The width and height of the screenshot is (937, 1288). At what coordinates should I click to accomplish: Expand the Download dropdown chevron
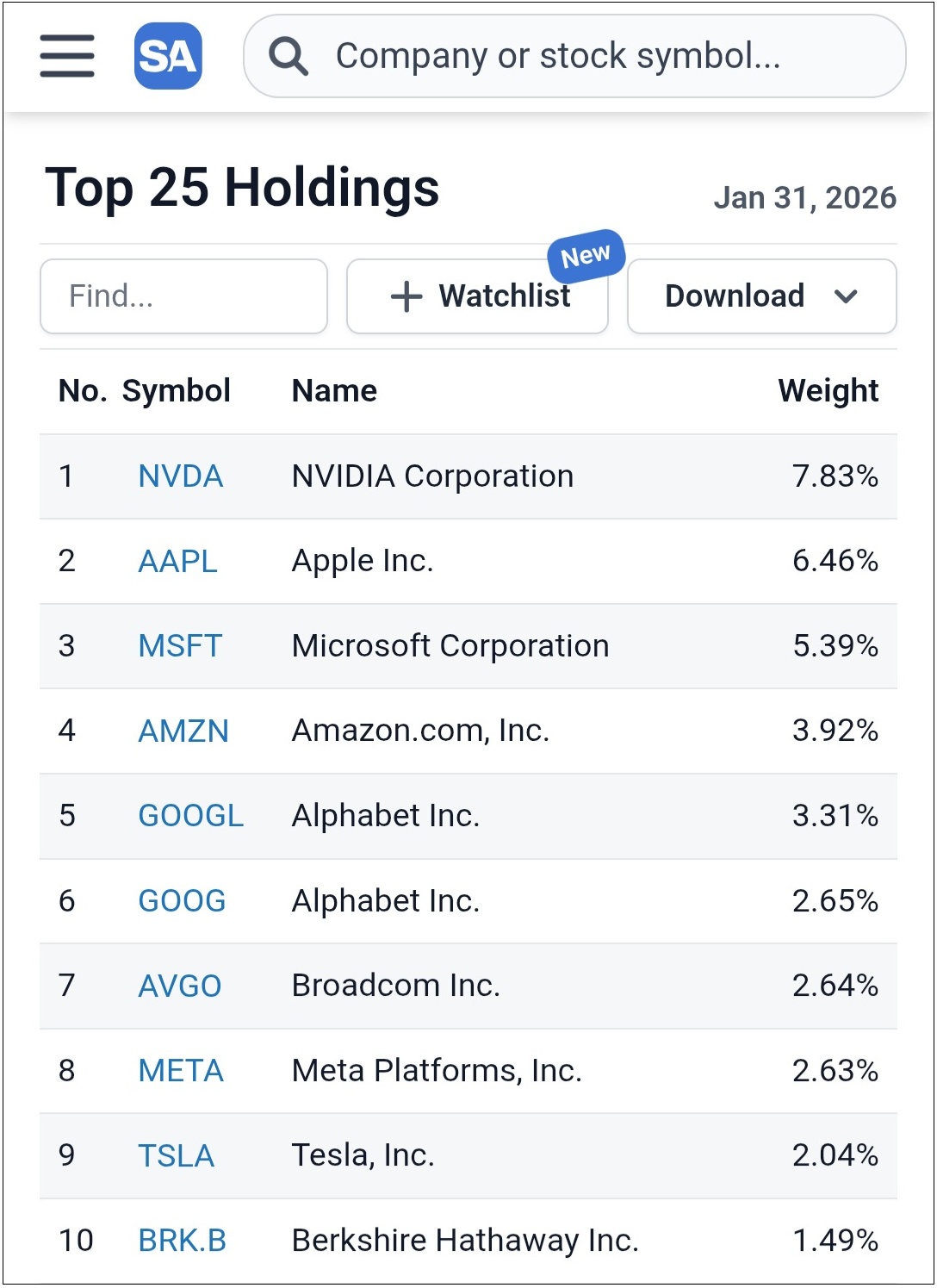(x=846, y=296)
